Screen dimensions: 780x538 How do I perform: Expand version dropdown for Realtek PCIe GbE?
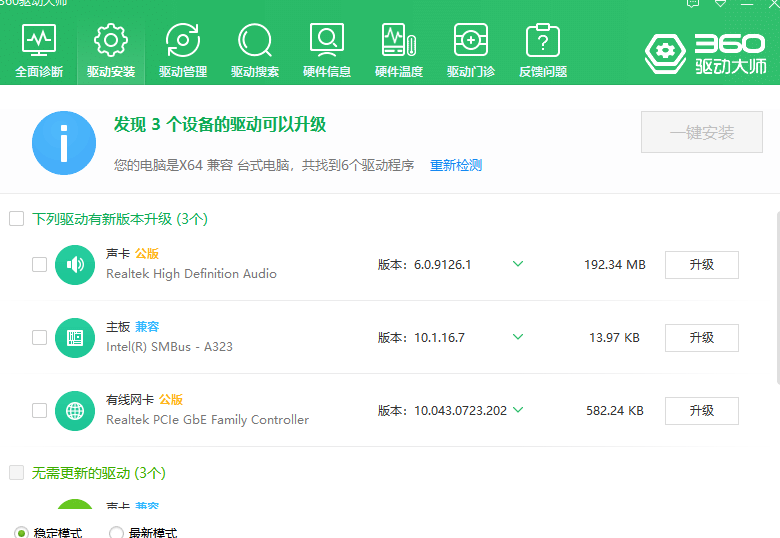tap(518, 410)
